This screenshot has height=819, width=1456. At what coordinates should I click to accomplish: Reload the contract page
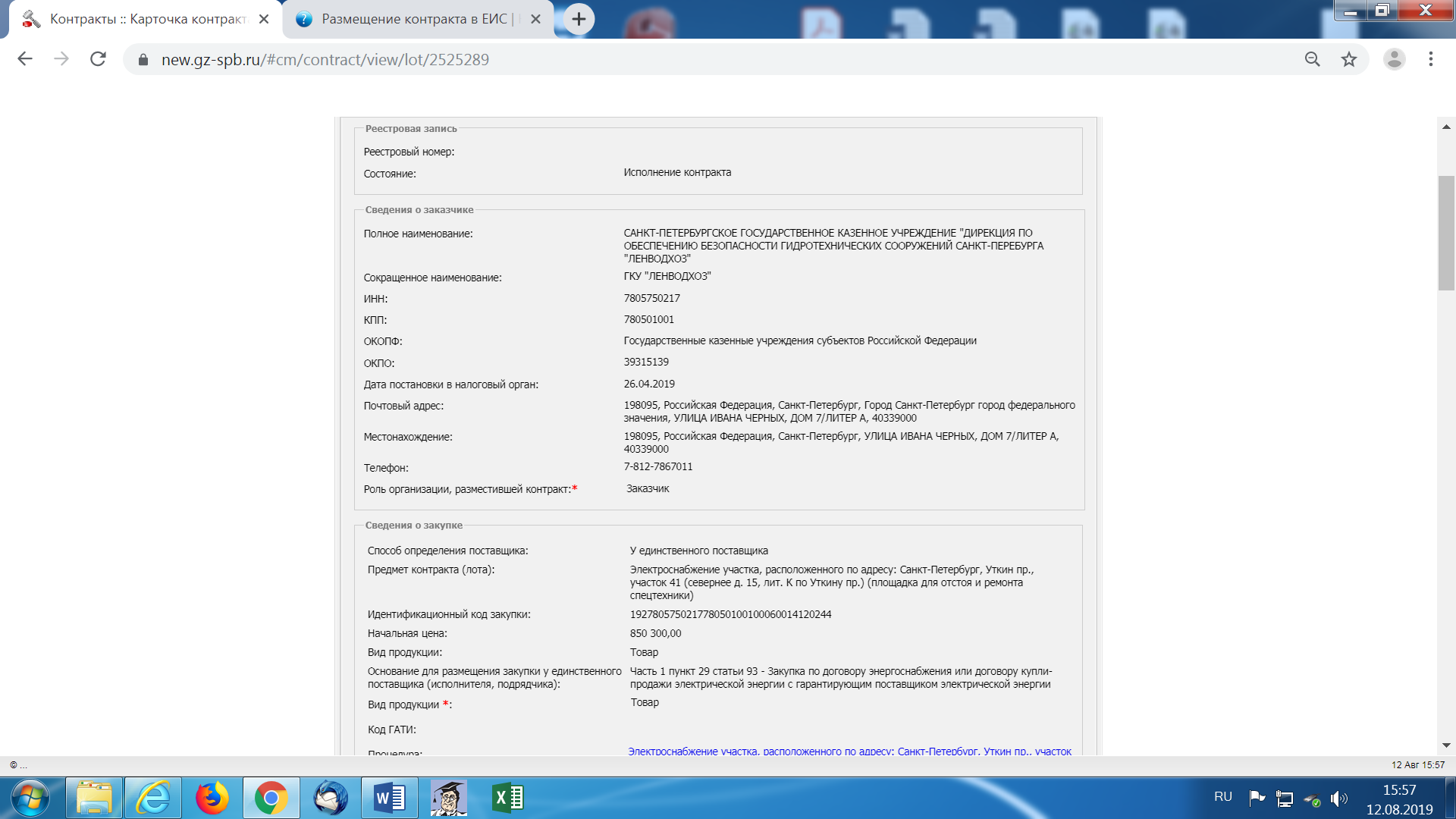point(98,59)
